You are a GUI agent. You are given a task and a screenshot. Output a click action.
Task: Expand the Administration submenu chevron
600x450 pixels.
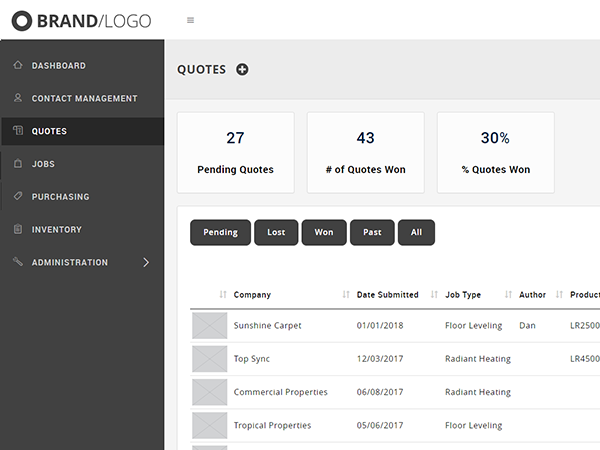(x=146, y=263)
